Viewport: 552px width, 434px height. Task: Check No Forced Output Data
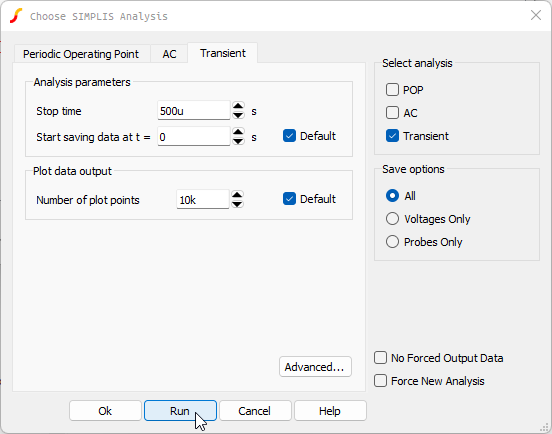coord(381,358)
